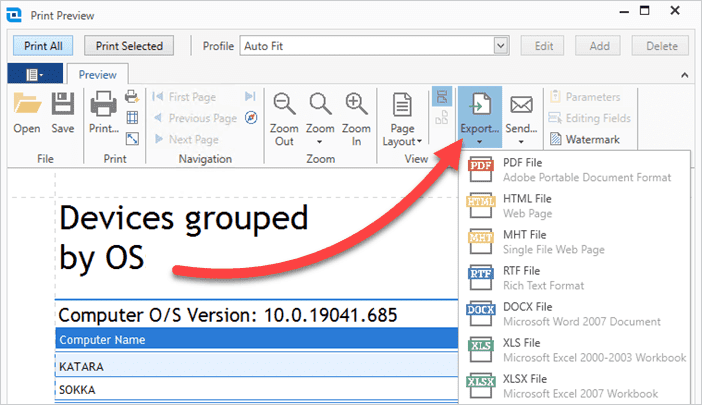
Task: Click the Editing Fields item
Action: (590, 118)
